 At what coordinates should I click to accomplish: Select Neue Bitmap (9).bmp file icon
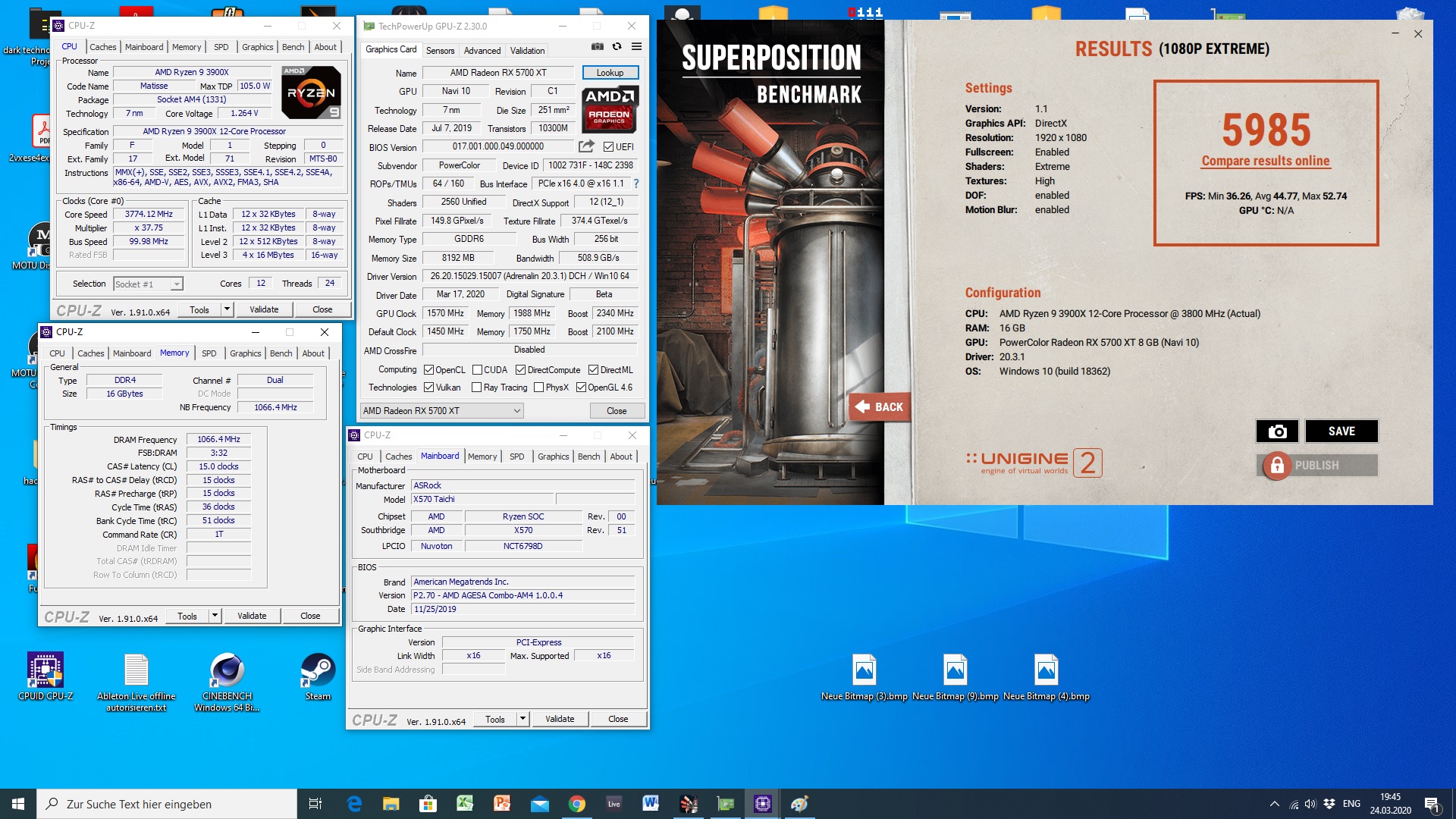tap(955, 676)
